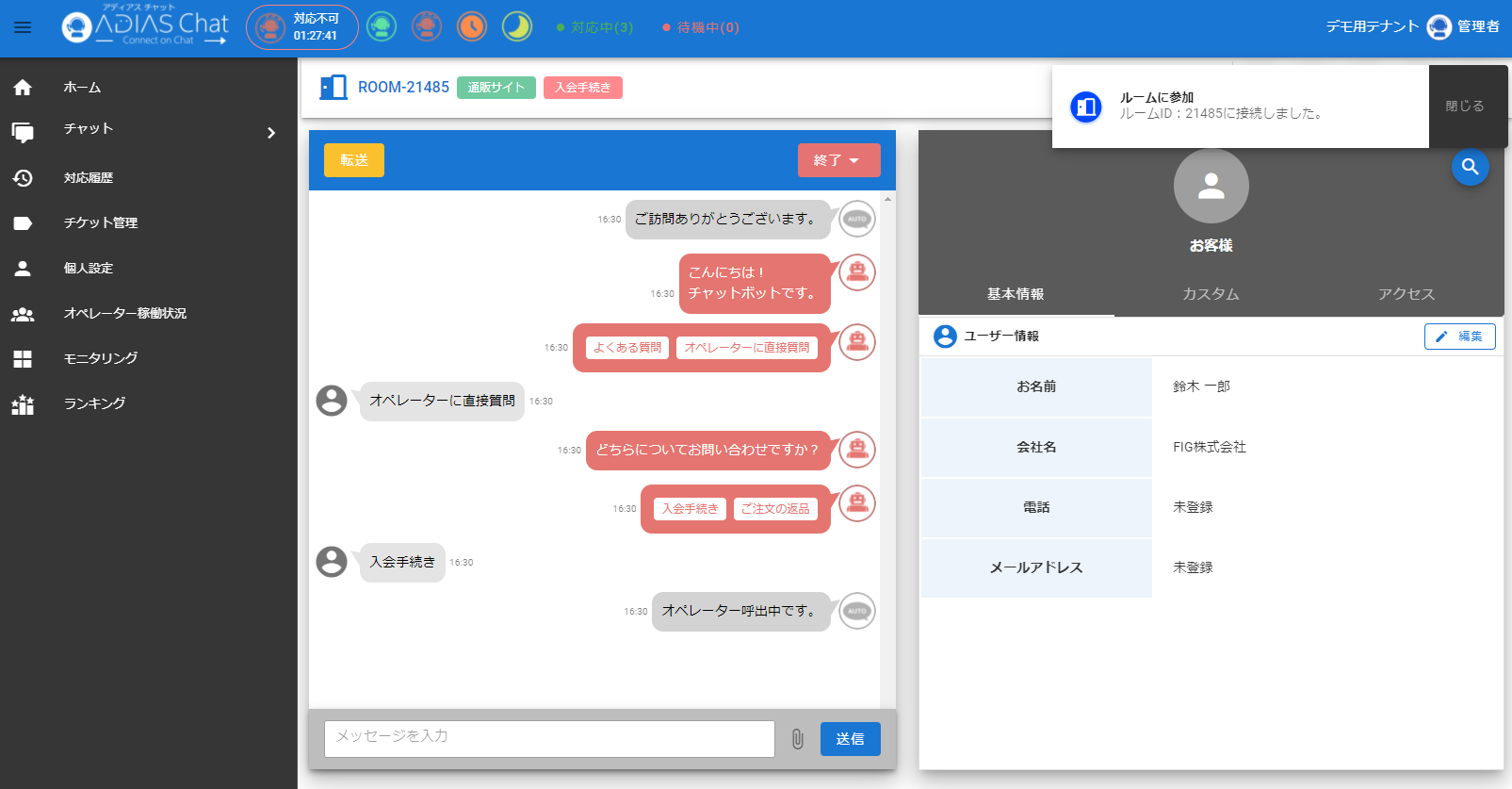
Task: Open the 管理者 account menu
Action: [1463, 27]
